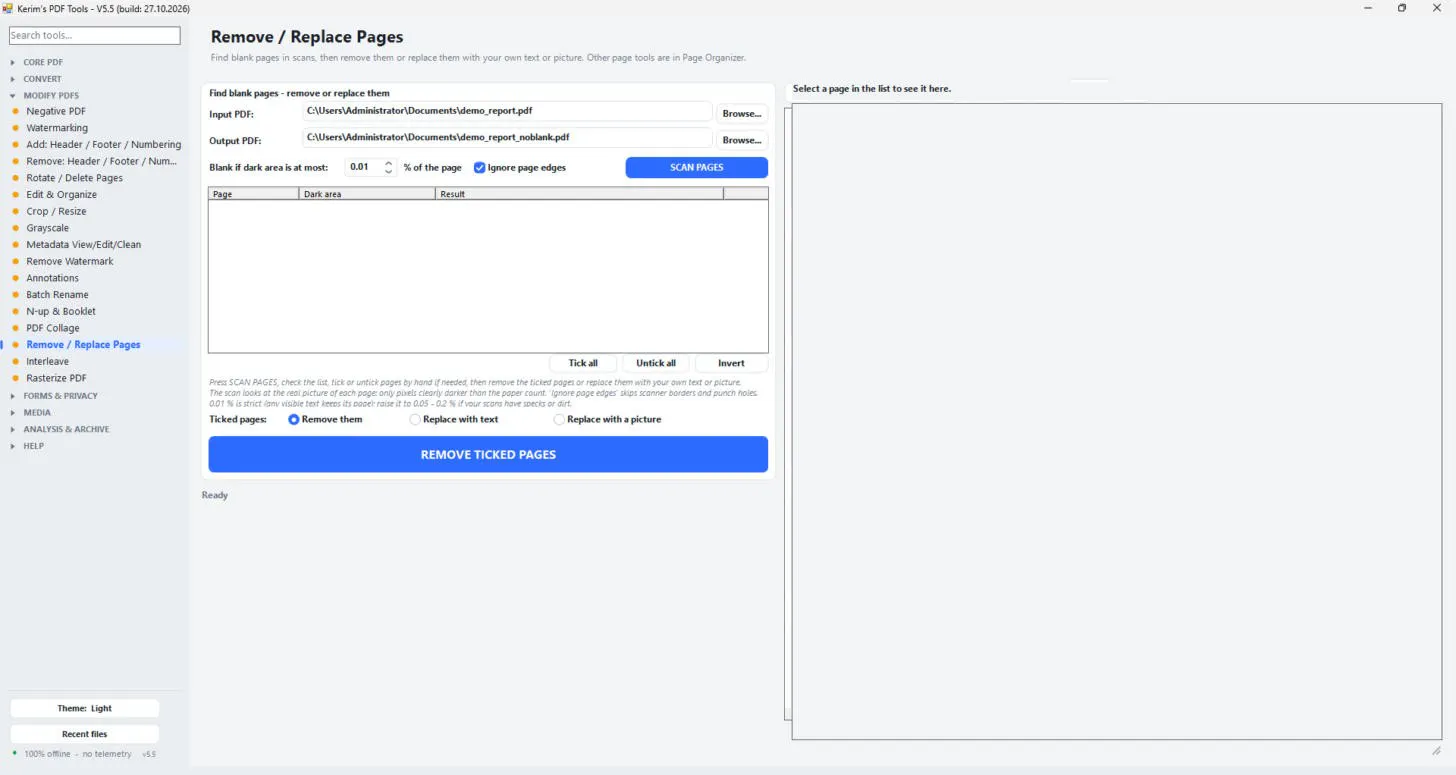Open the N-up & Booklet tool

point(61,312)
